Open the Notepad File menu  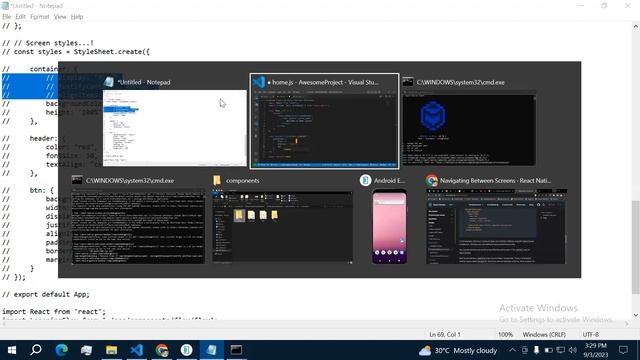pyautogui.click(x=7, y=17)
